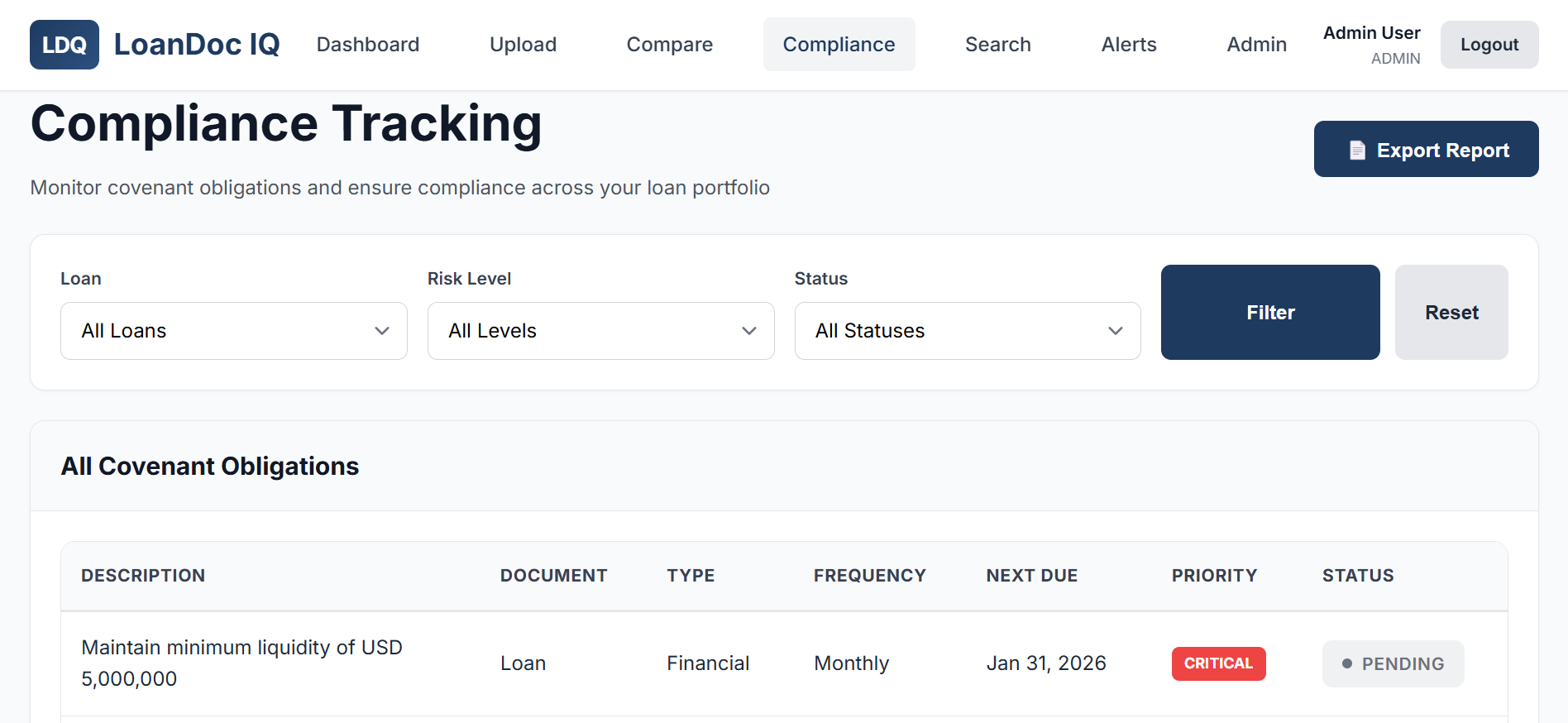Click the document icon in Export Report

tap(1357, 150)
